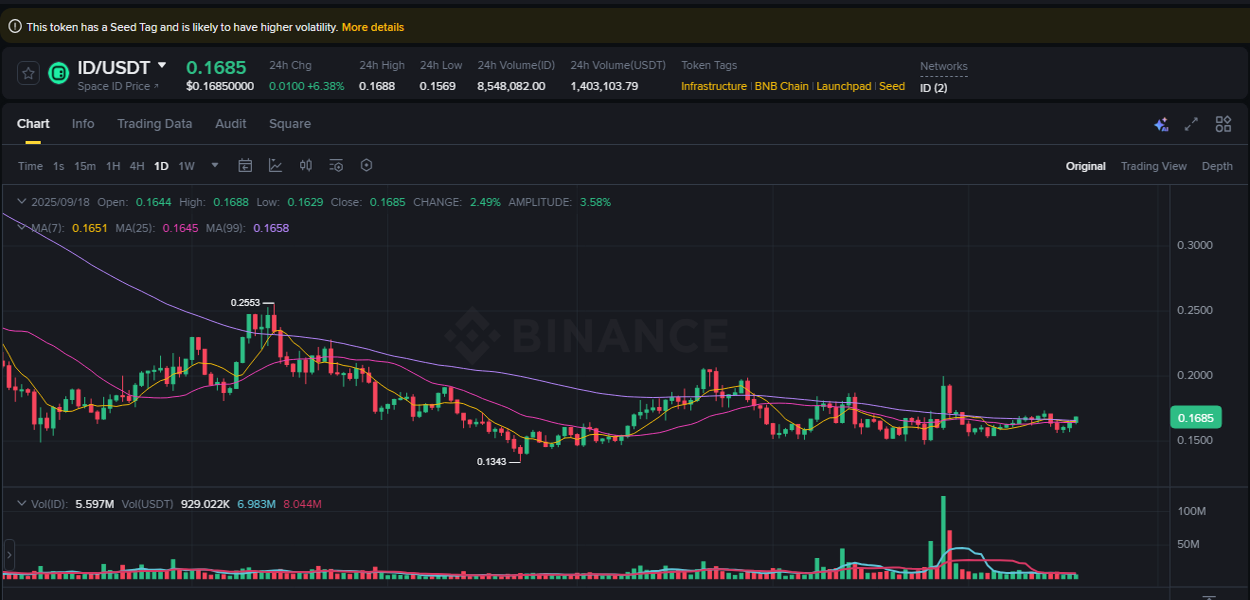This screenshot has width=1250, height=600.
Task: Open the Square tab
Action: click(x=290, y=123)
